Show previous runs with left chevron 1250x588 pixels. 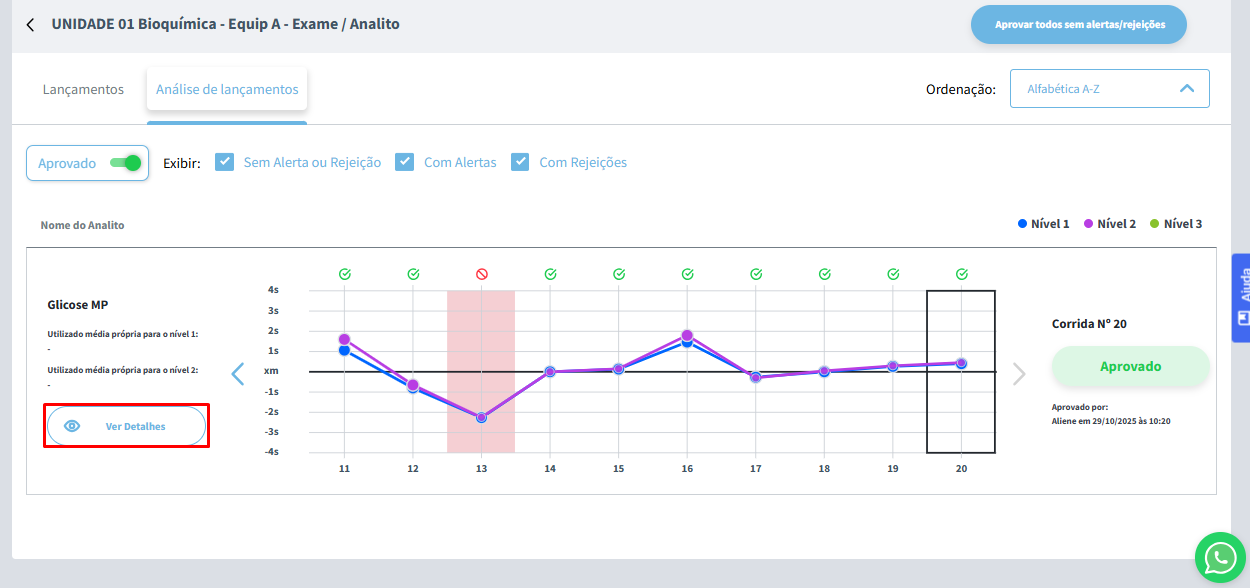pyautogui.click(x=237, y=374)
